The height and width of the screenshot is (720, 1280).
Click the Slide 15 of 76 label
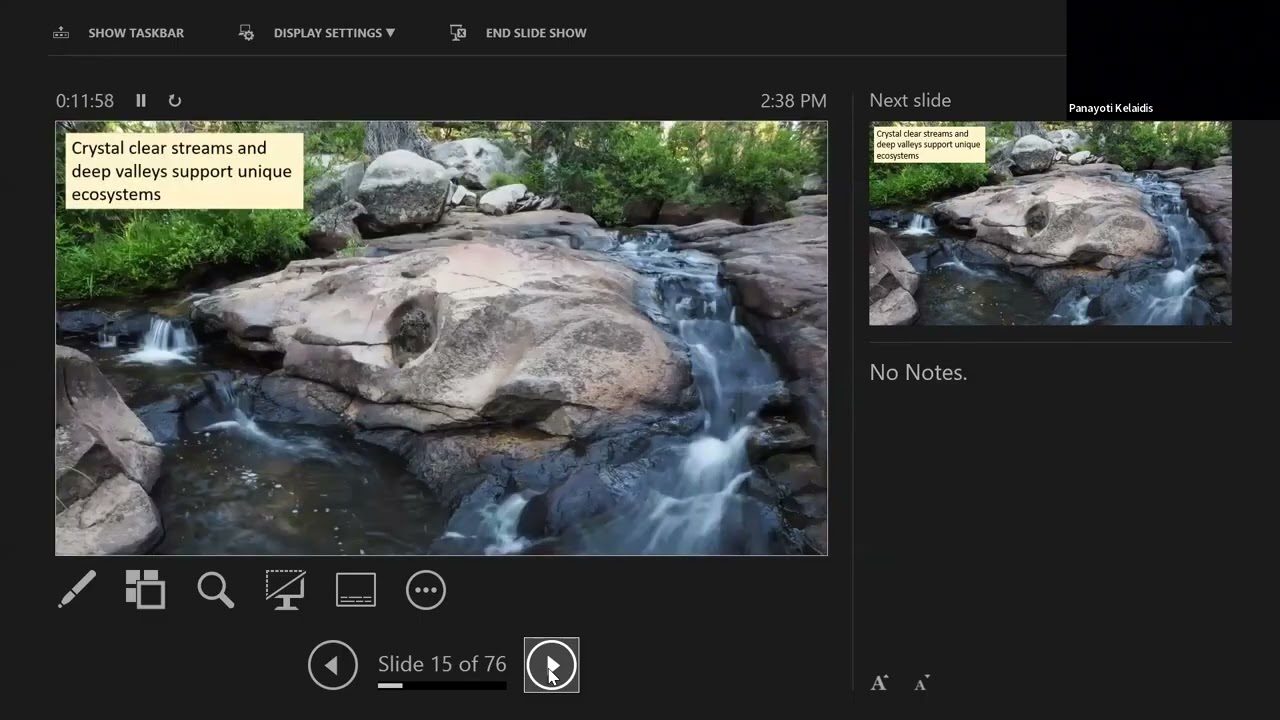pyautogui.click(x=442, y=664)
